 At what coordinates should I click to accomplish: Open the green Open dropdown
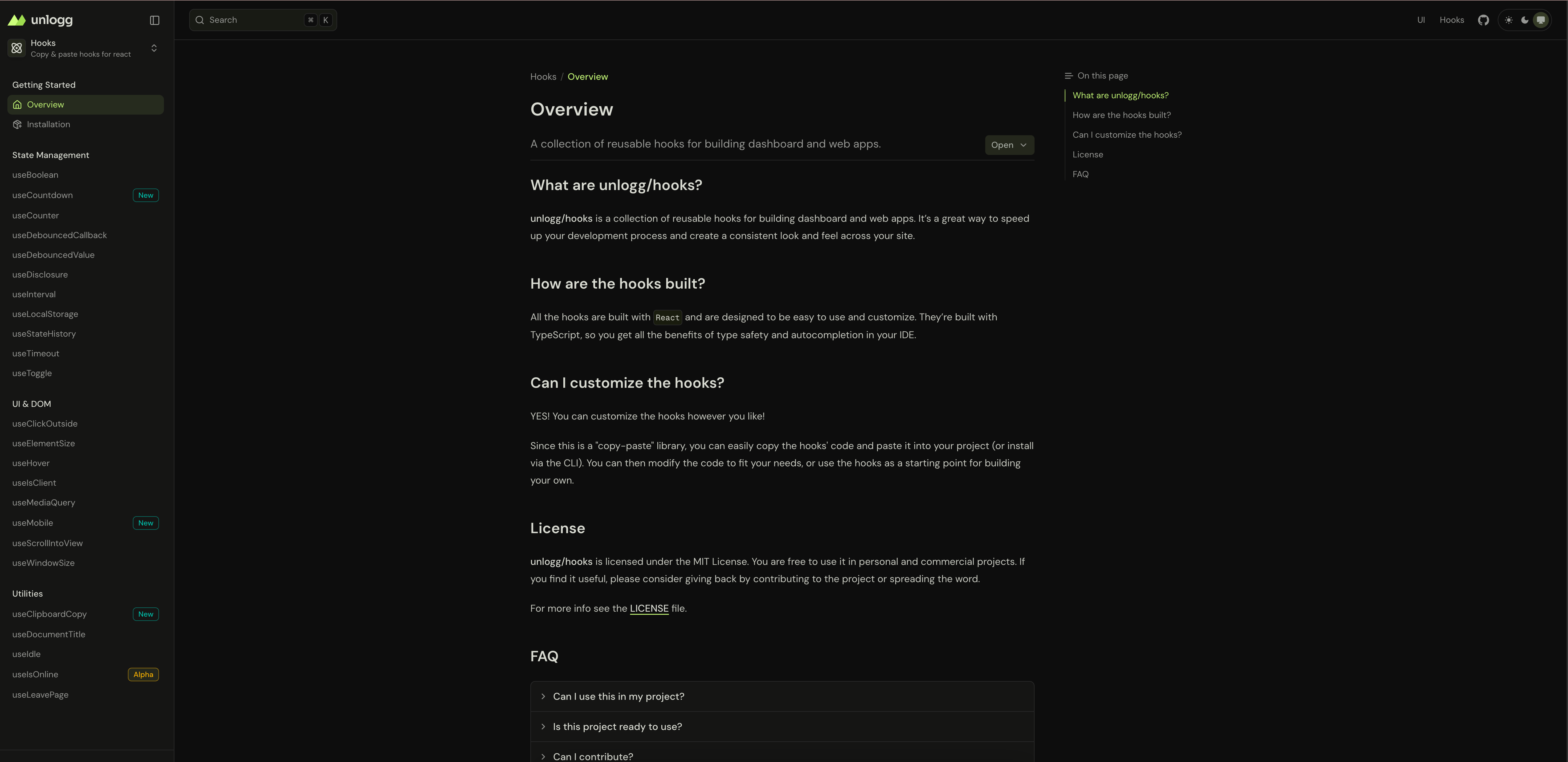[x=1009, y=145]
